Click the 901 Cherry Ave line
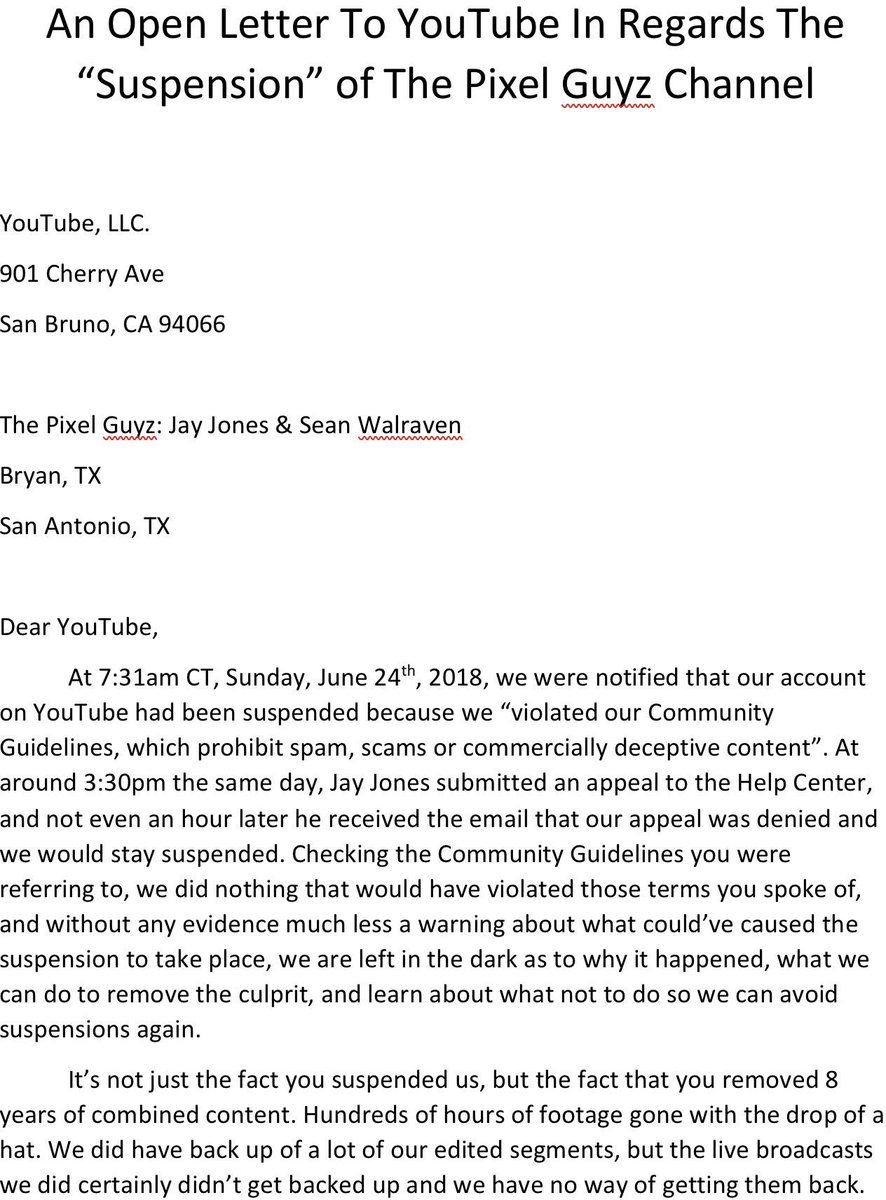Image resolution: width=886 pixels, height=1200 pixels. (x=82, y=273)
